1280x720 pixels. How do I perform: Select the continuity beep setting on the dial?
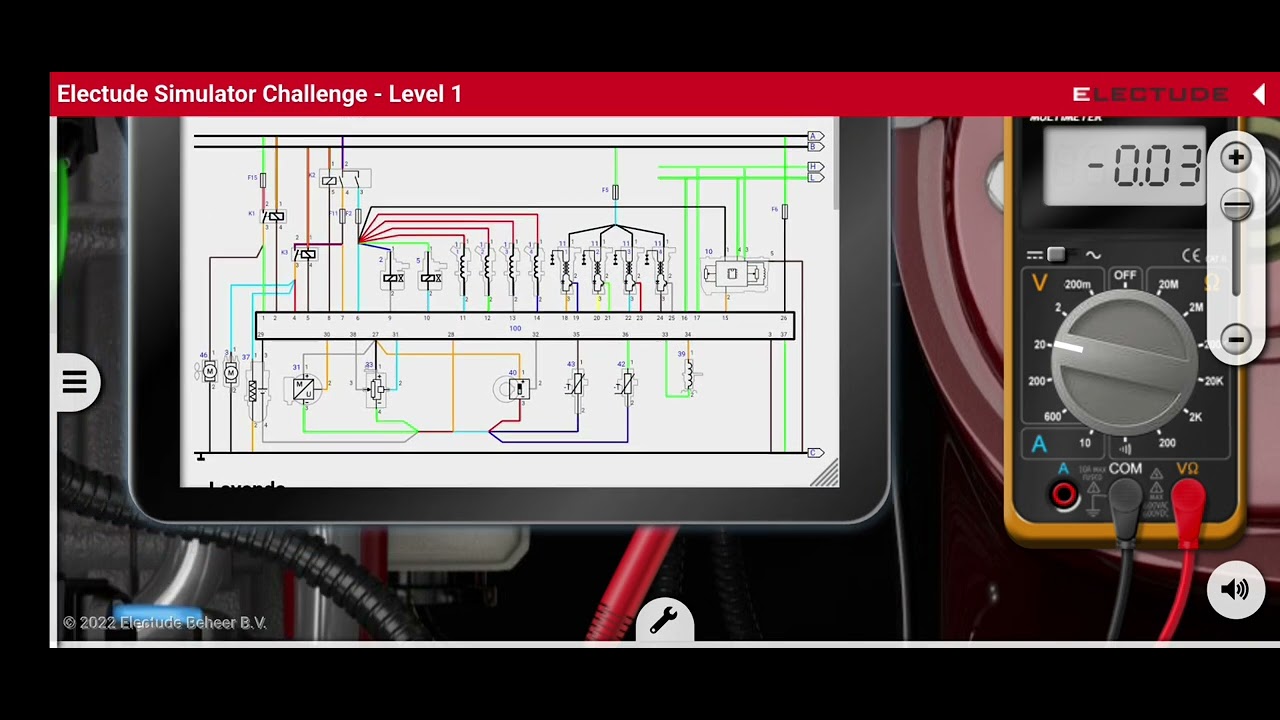1125,449
